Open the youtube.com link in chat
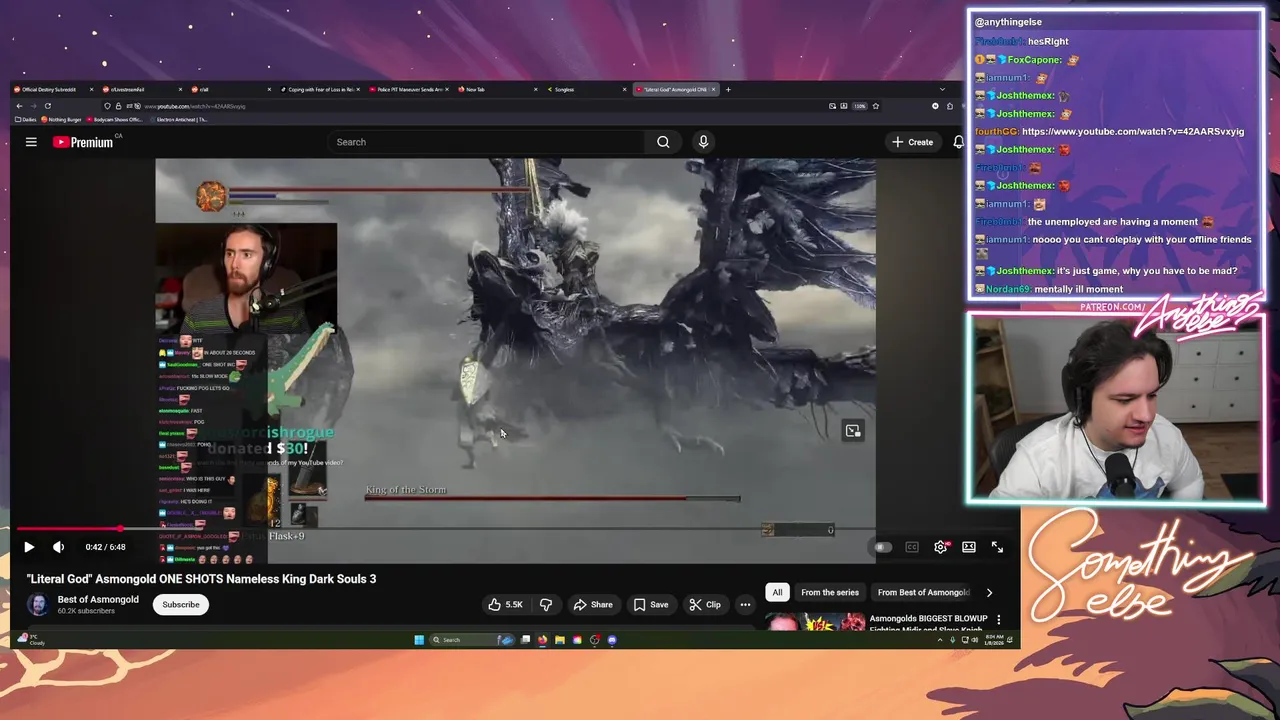 pos(1133,131)
